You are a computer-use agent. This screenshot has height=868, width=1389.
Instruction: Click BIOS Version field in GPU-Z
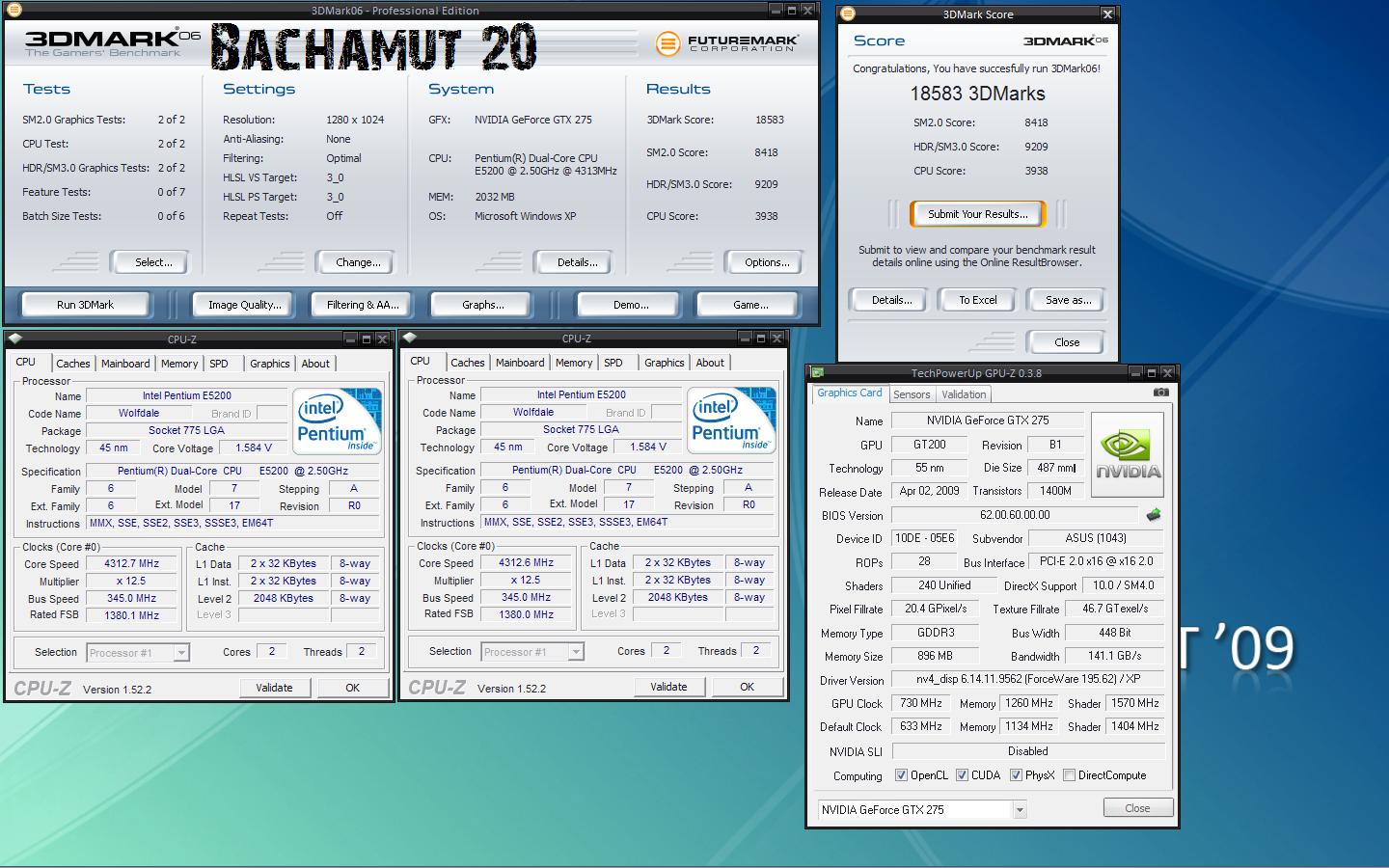[1015, 515]
